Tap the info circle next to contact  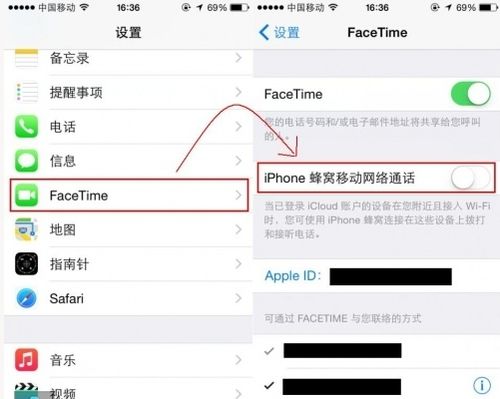coord(482,386)
